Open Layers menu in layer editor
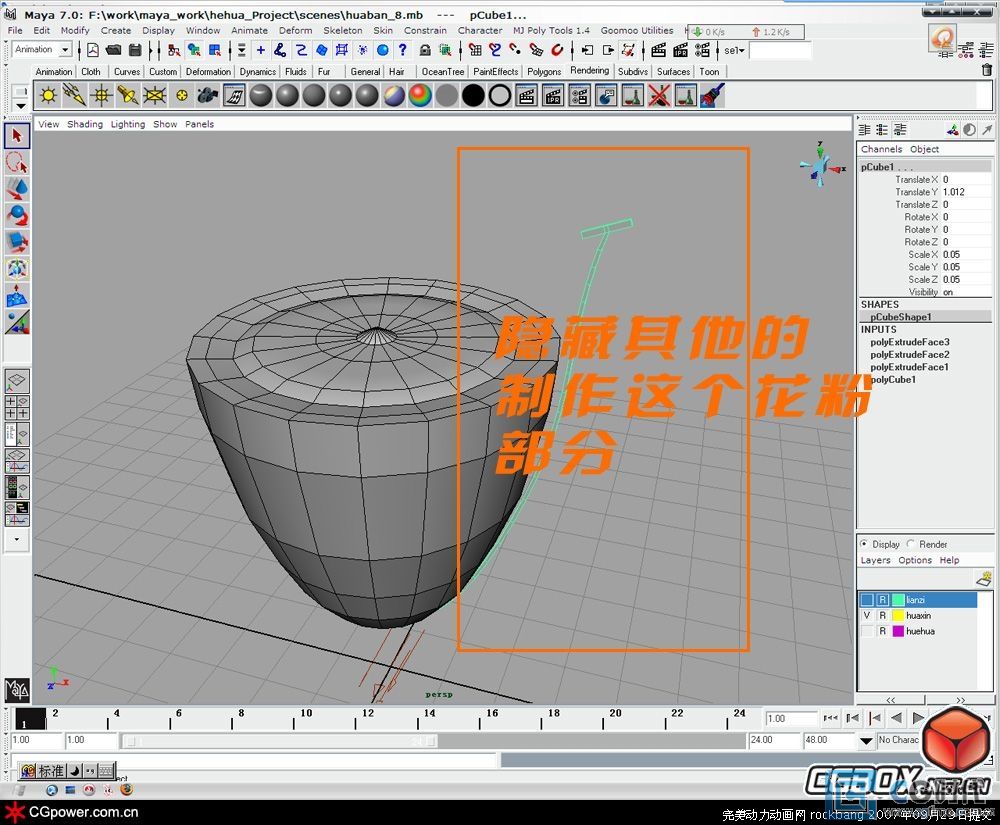1000x825 pixels. pos(875,560)
